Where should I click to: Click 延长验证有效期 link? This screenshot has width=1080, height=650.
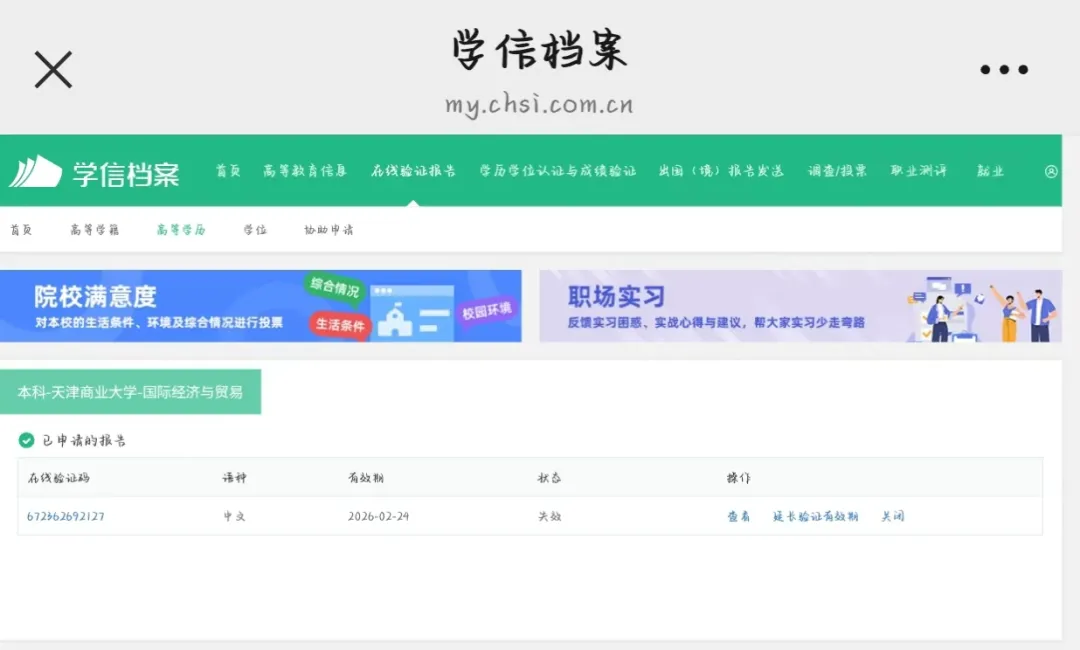pyautogui.click(x=816, y=516)
